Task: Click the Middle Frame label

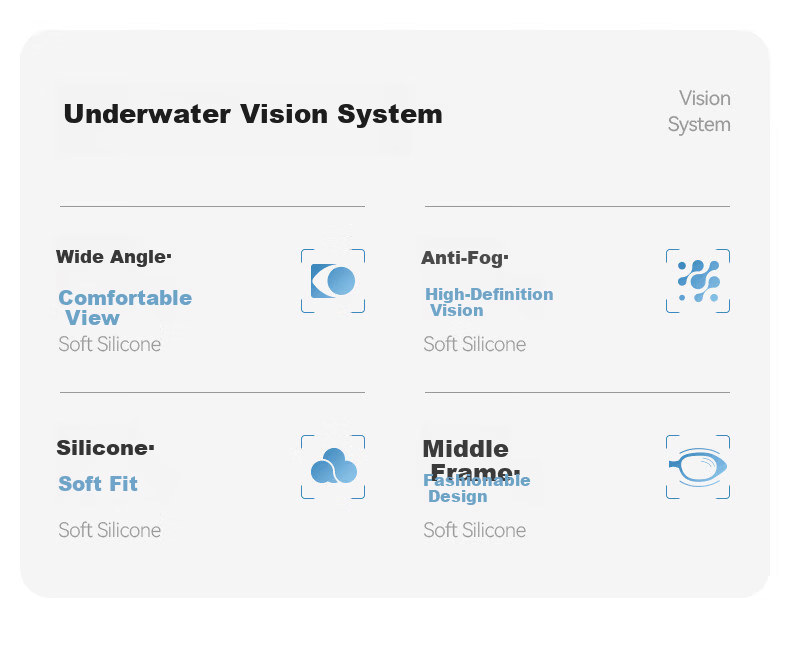Action: (471, 457)
